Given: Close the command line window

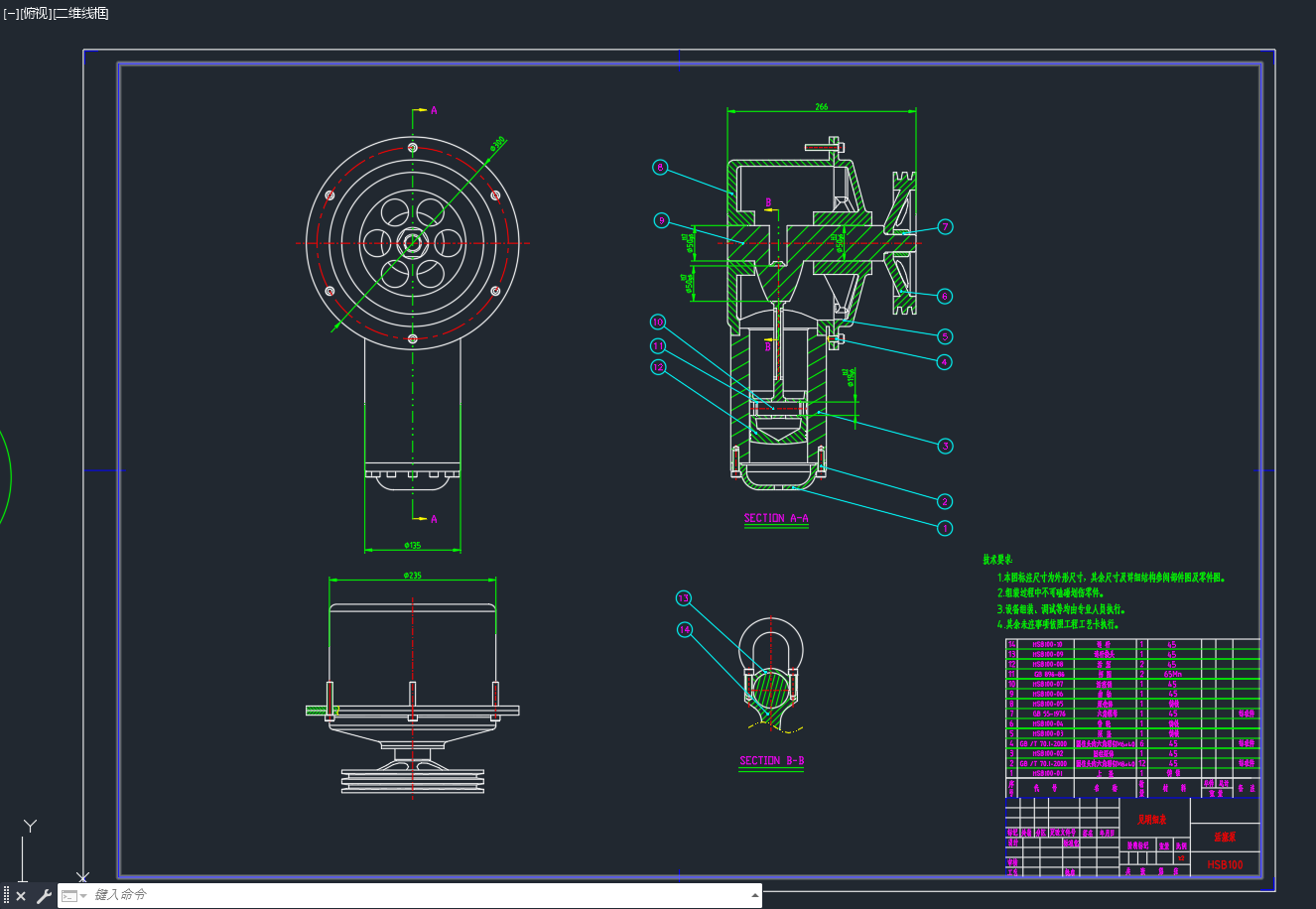Looking at the screenshot, I should click(x=21, y=896).
